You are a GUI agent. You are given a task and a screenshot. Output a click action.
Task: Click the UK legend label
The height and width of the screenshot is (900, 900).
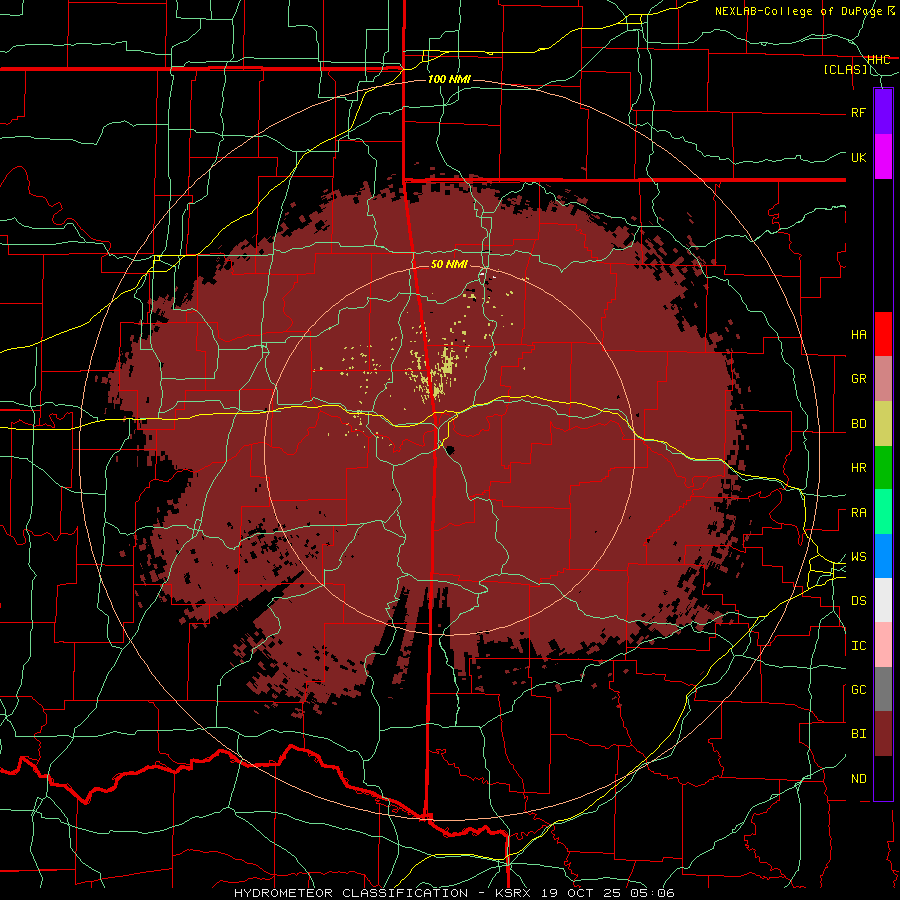point(858,157)
